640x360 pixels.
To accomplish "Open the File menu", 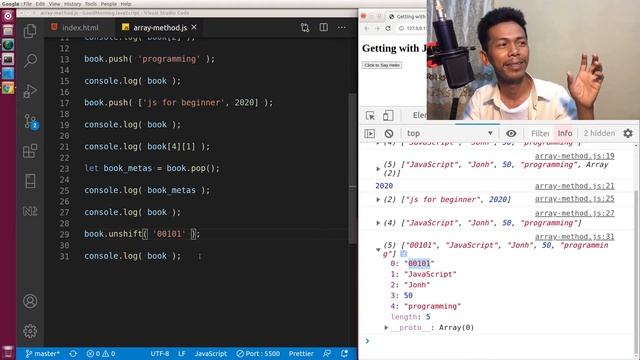I will [27, 4].
